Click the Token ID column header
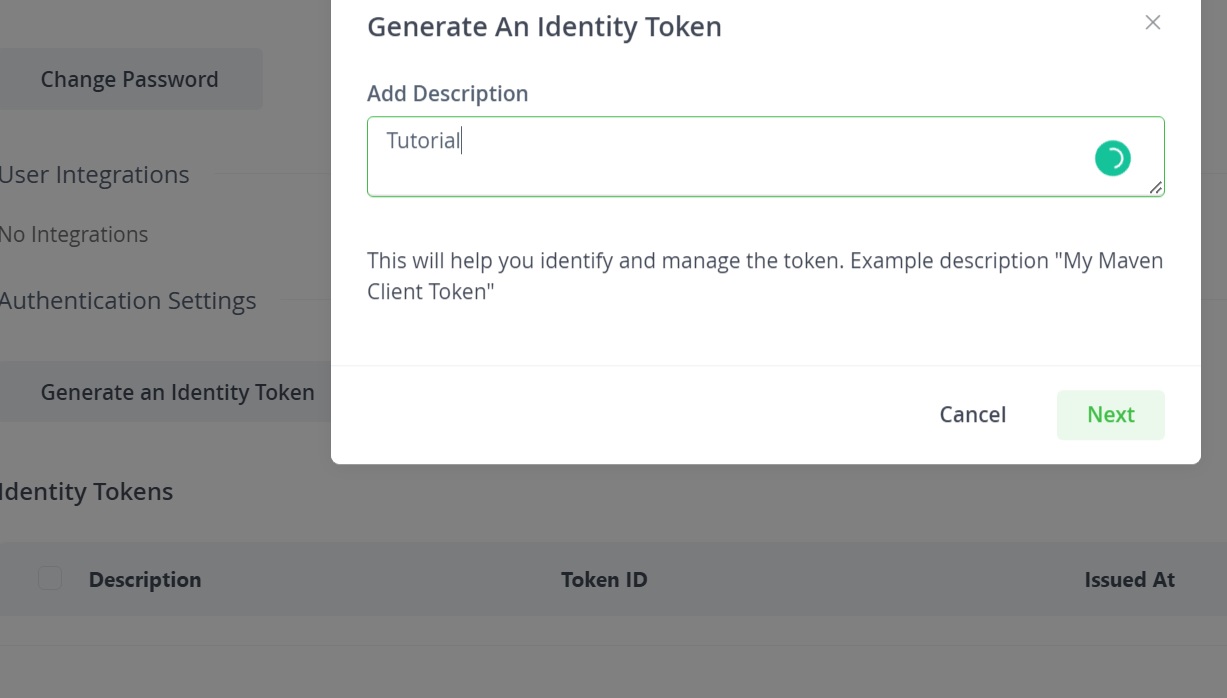The width and height of the screenshot is (1227, 698). (x=604, y=580)
